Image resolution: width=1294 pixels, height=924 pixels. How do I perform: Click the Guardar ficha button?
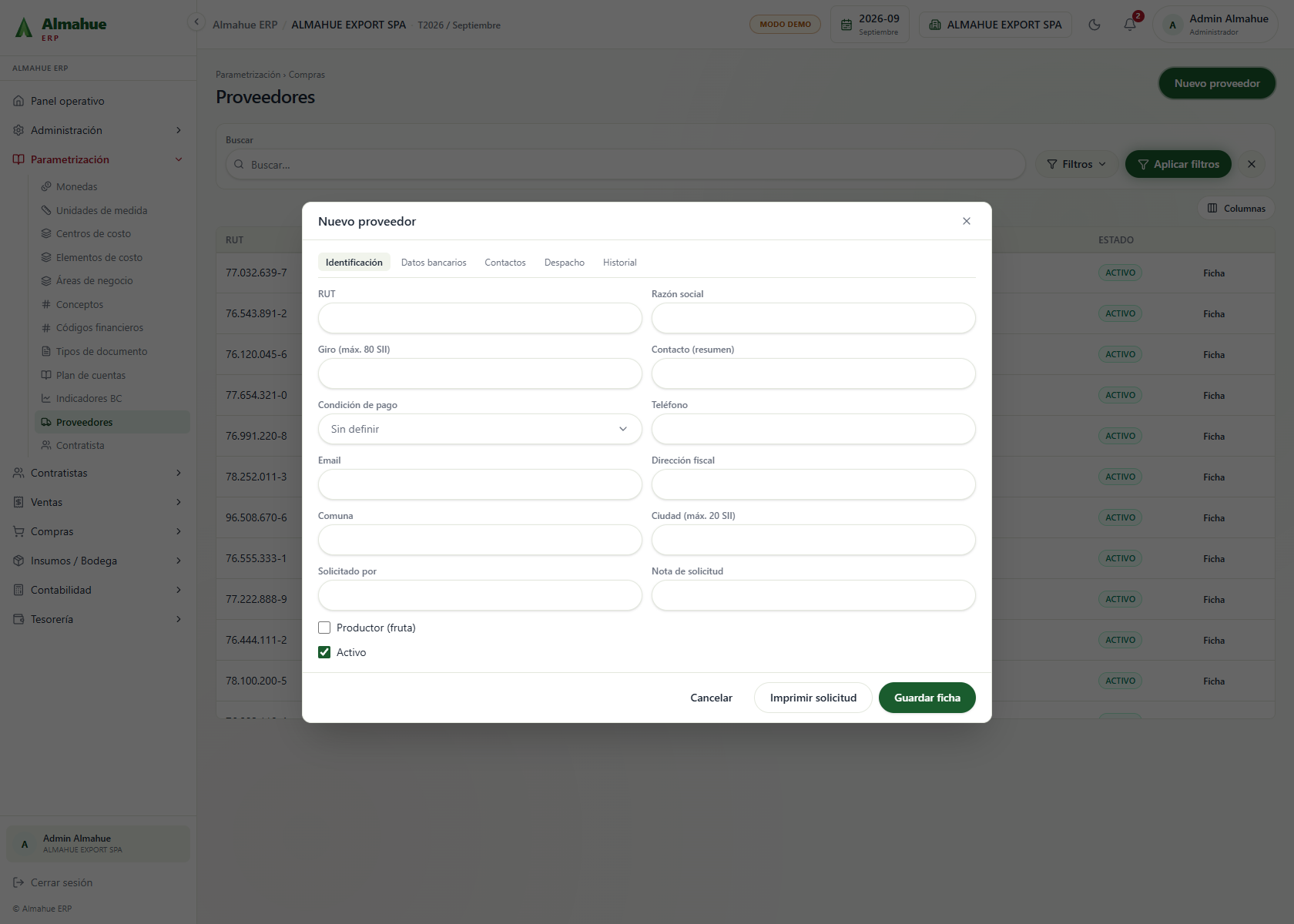927,698
